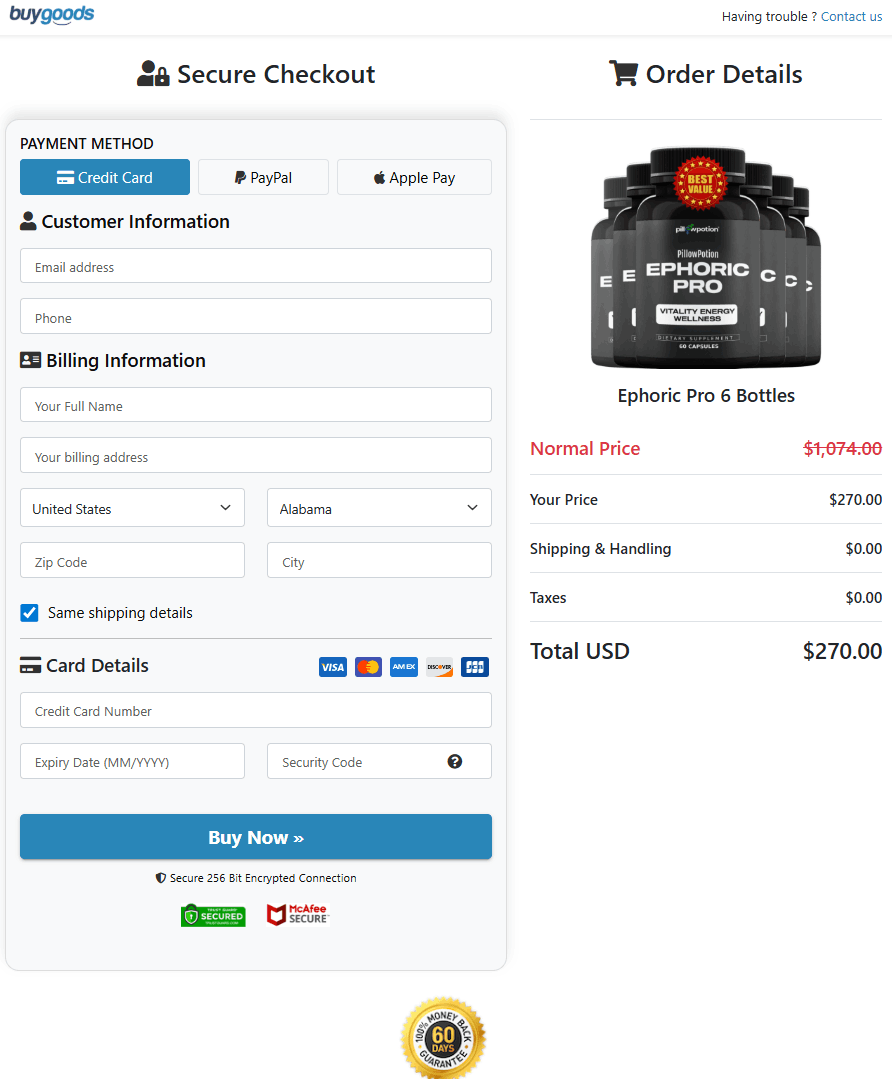This screenshot has width=892, height=1079.
Task: Select Credit Card payment method
Action: point(105,177)
